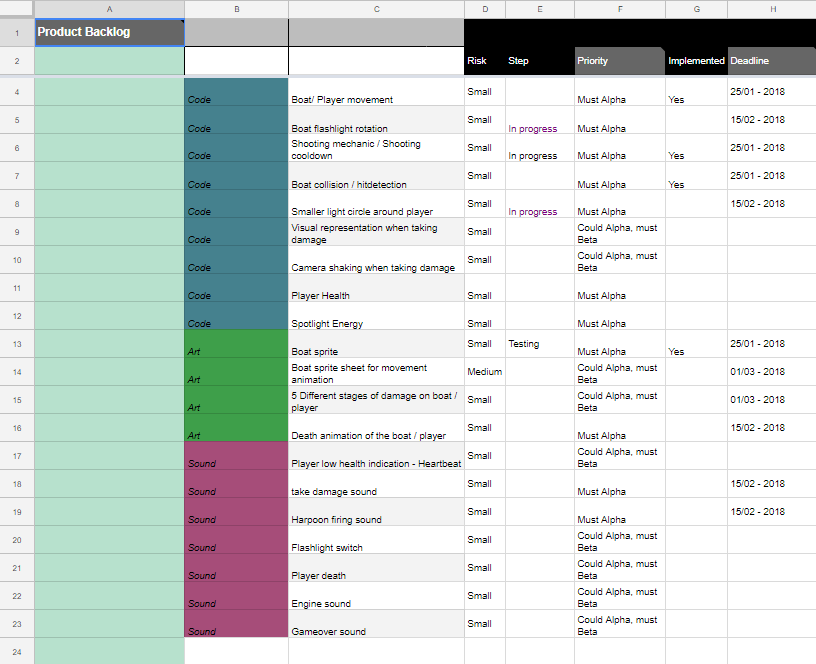Select row 13 by its row number

click(x=15, y=344)
